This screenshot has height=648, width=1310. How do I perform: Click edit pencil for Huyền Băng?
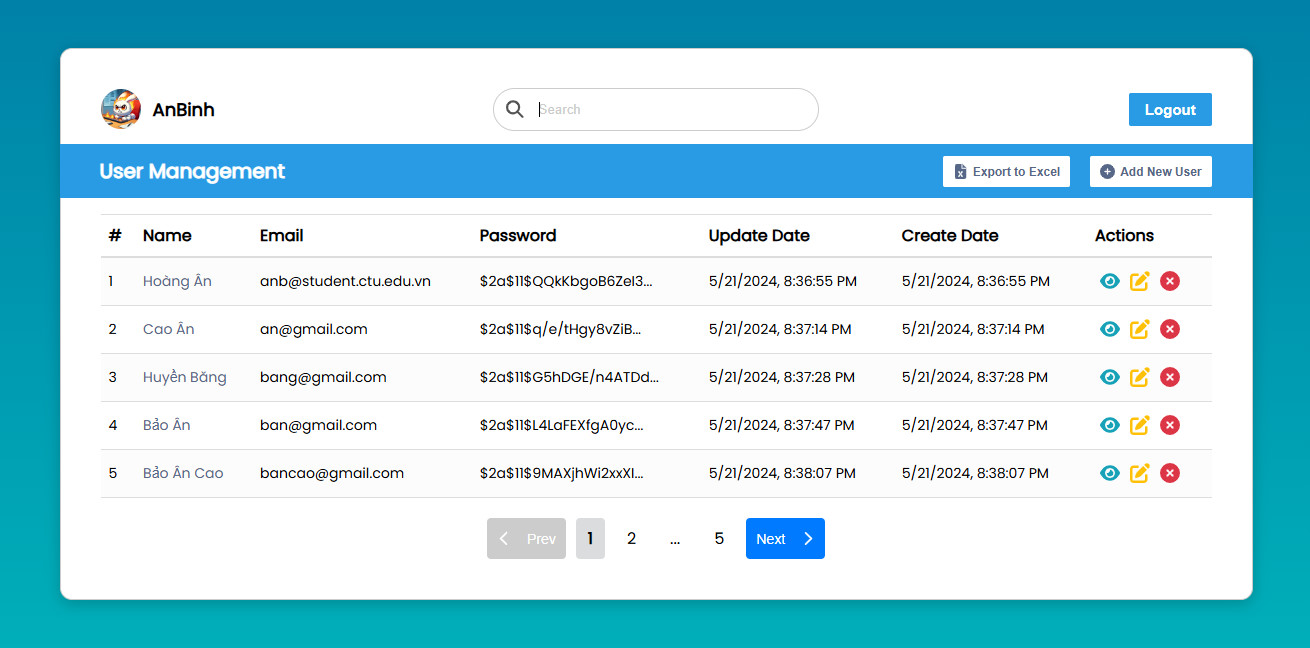point(1139,377)
